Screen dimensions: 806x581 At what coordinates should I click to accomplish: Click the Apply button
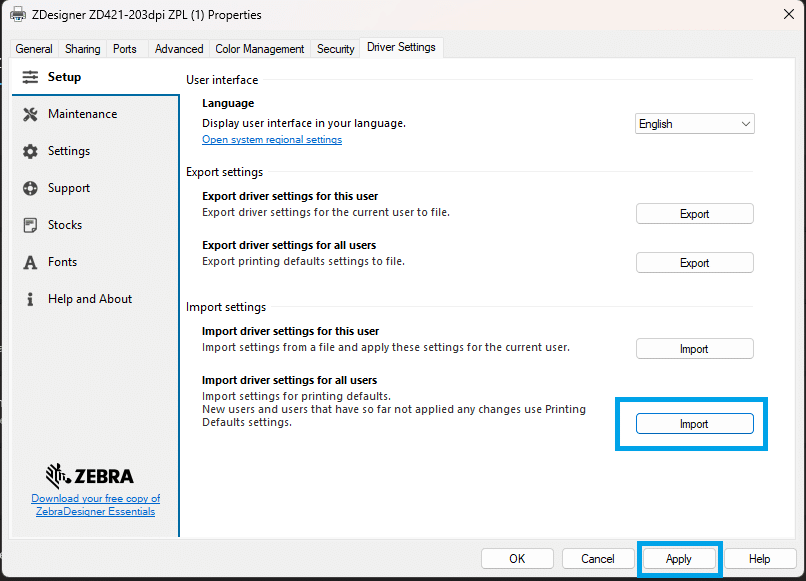tap(679, 559)
